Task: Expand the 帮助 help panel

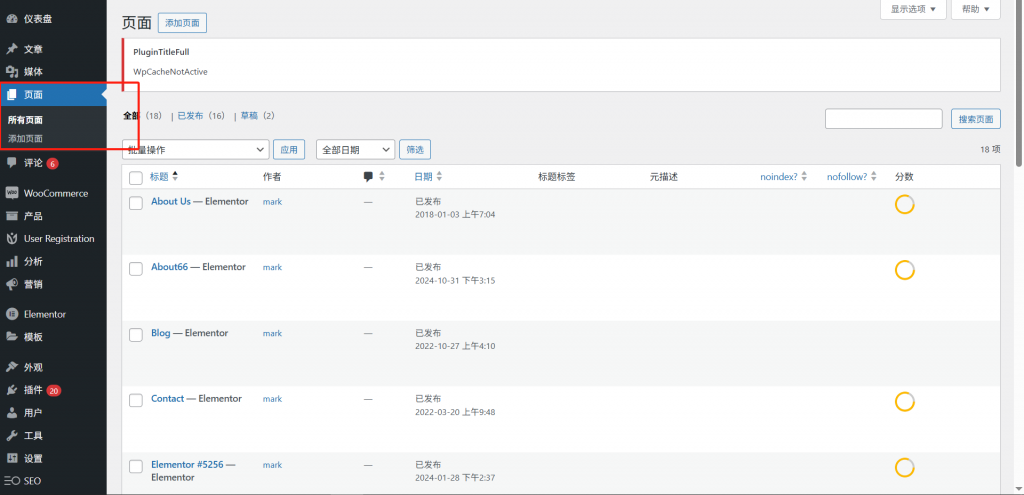Action: coord(976,9)
